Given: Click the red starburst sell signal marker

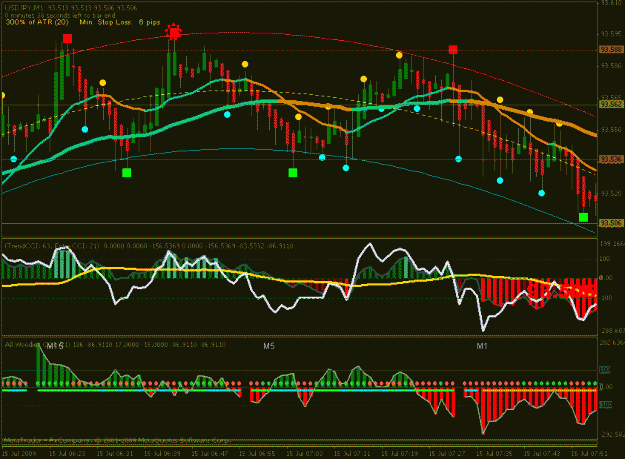Looking at the screenshot, I should point(173,32).
